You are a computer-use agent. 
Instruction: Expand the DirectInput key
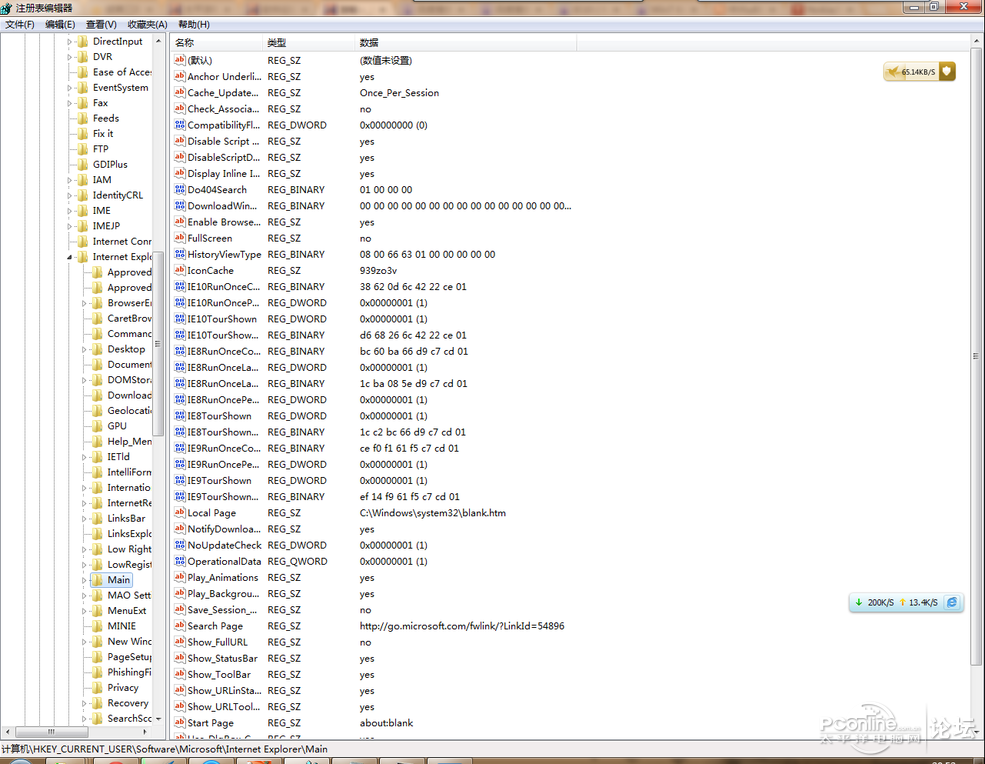(70, 42)
